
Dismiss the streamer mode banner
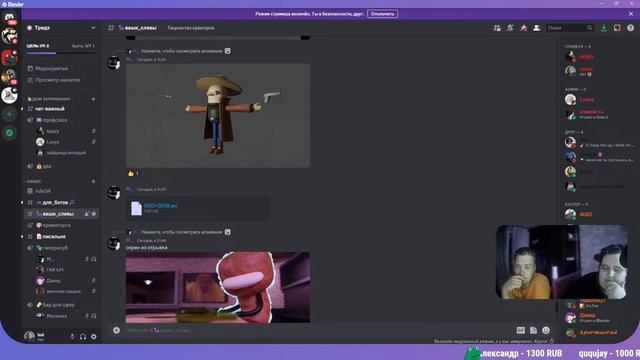[x=631, y=14]
